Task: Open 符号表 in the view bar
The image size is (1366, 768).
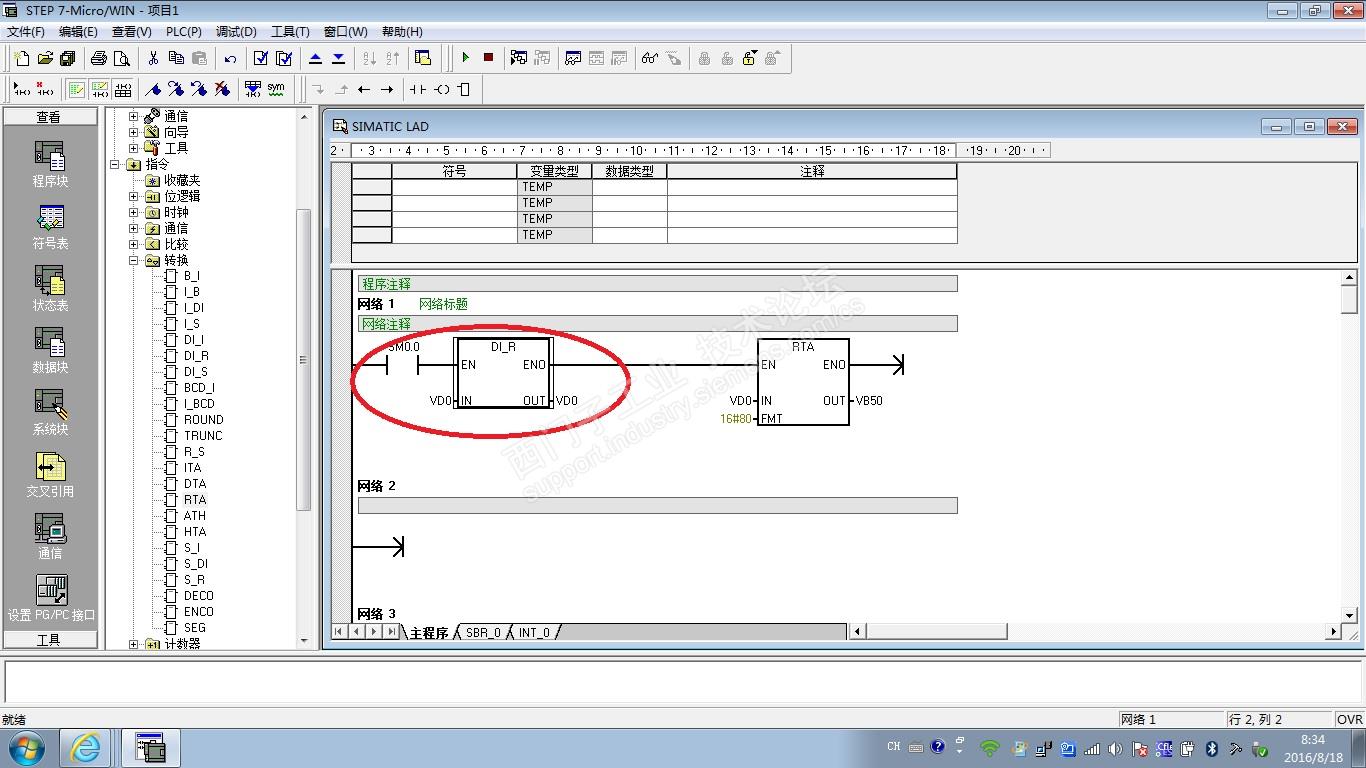Action: click(50, 227)
